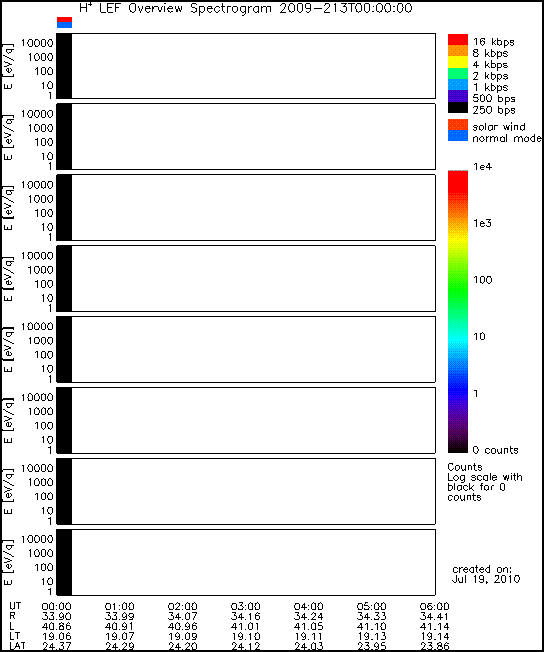Click the R value 34.41
The width and height of the screenshot is (544, 652).
coord(435,617)
